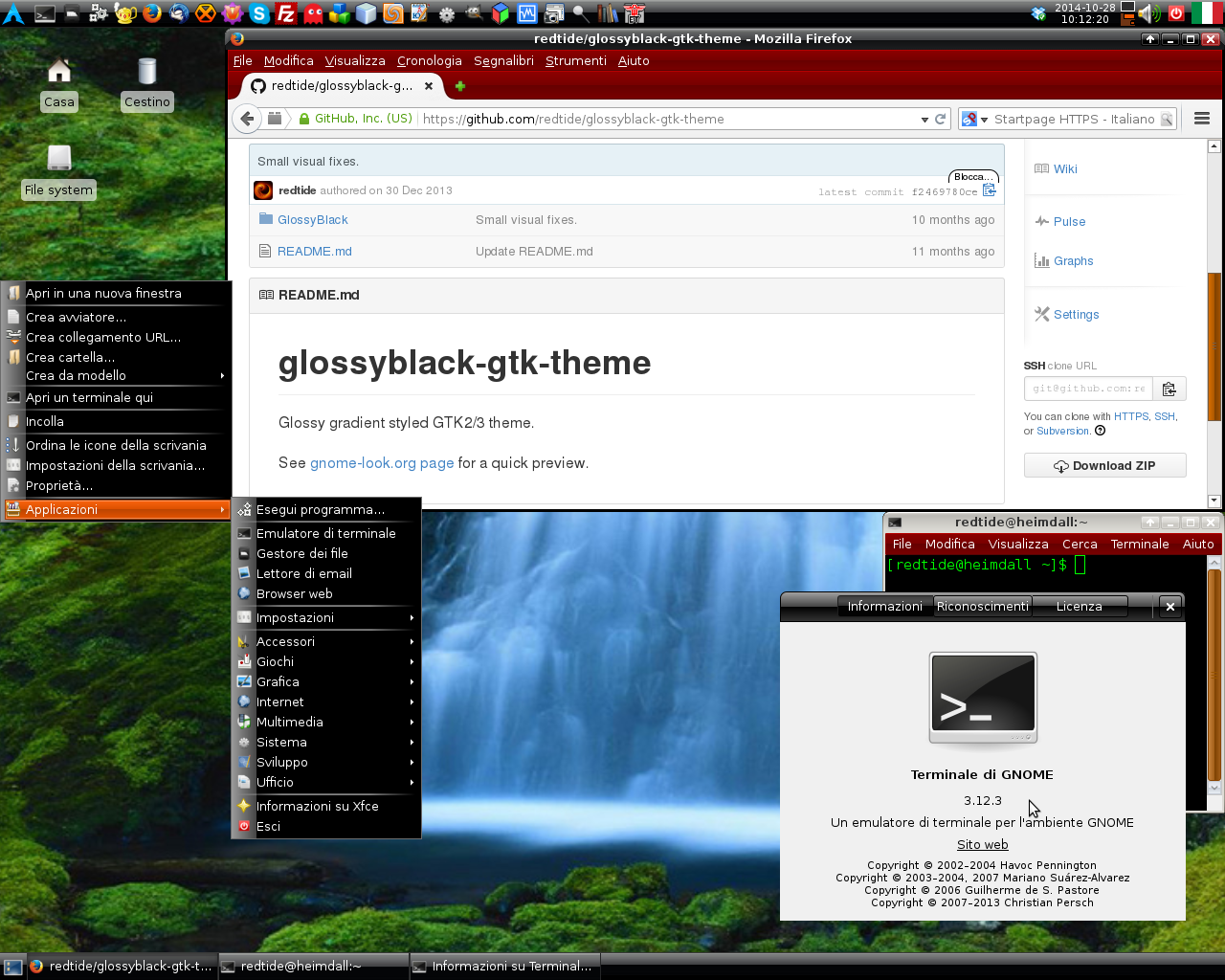Launch Firefox from the top panel
Image resolution: width=1225 pixels, height=980 pixels.
coord(152,13)
